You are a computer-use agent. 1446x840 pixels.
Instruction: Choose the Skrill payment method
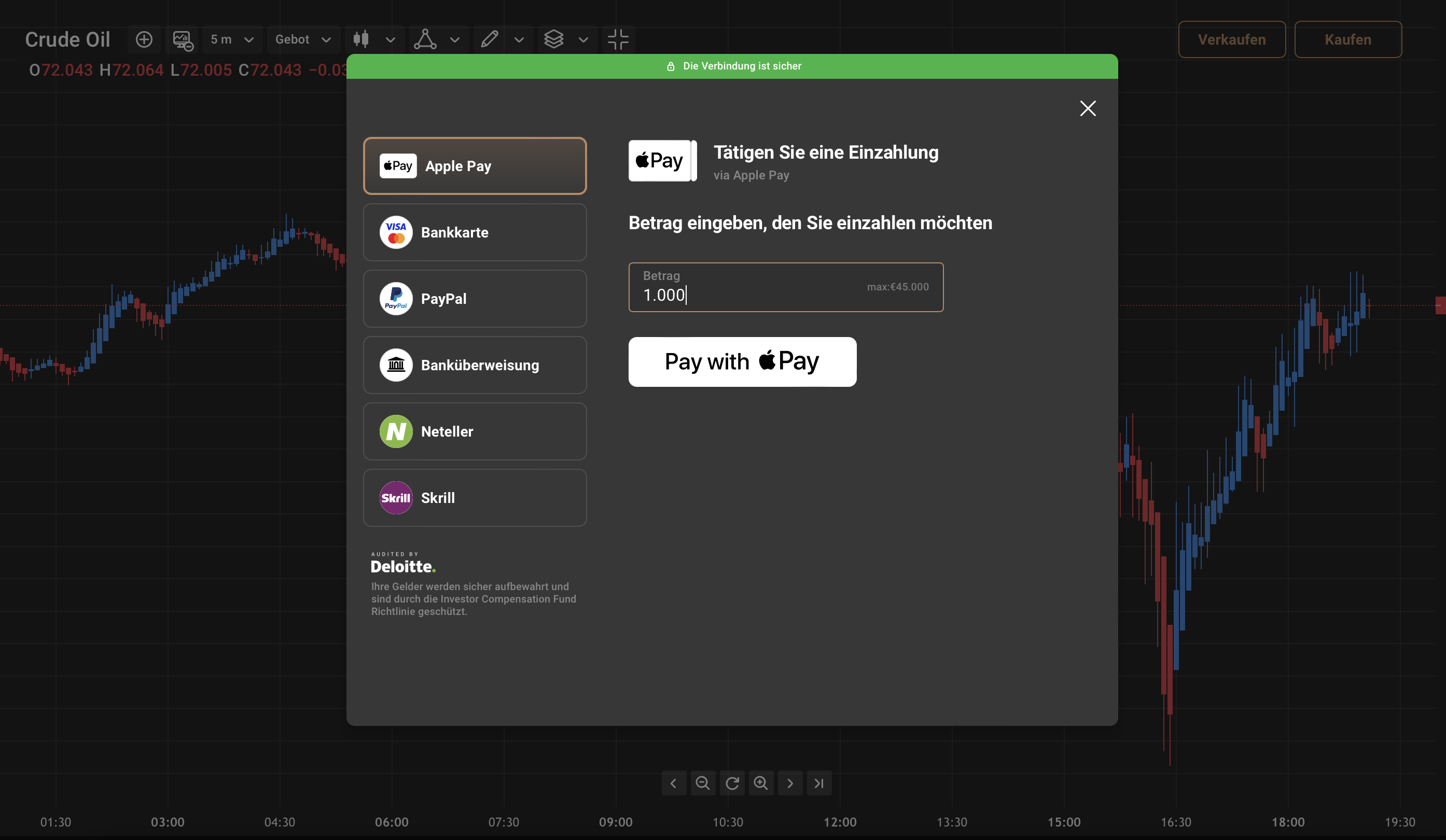(475, 498)
